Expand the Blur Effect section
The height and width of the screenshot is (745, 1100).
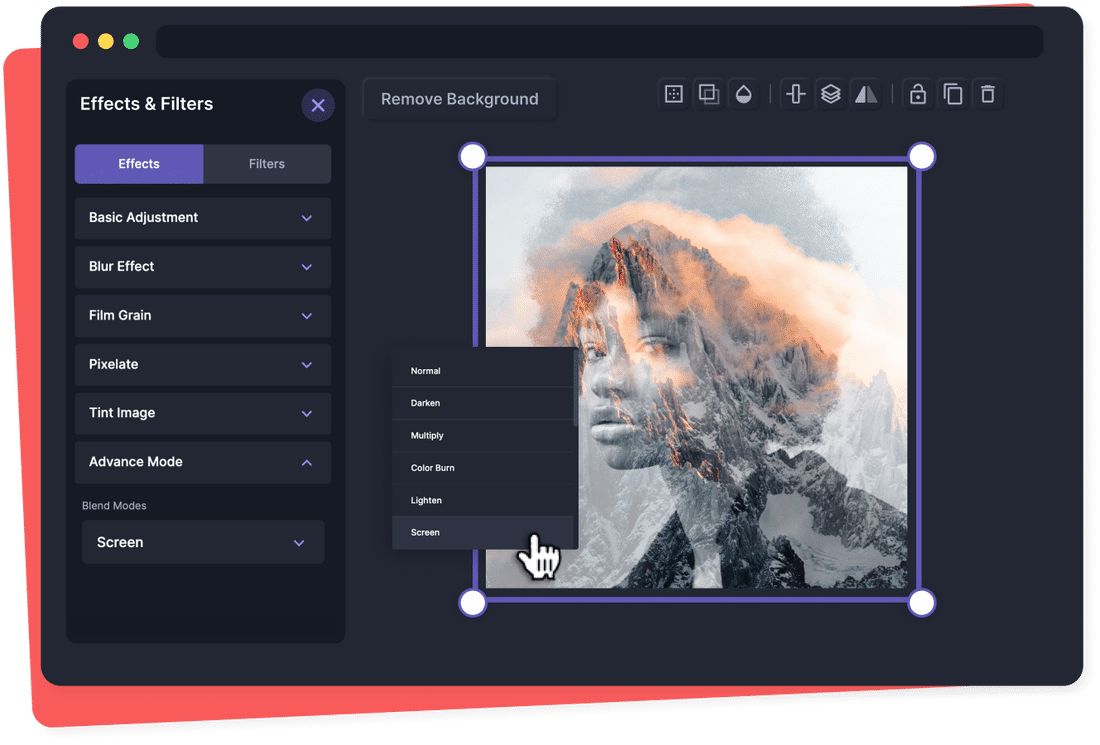[202, 267]
